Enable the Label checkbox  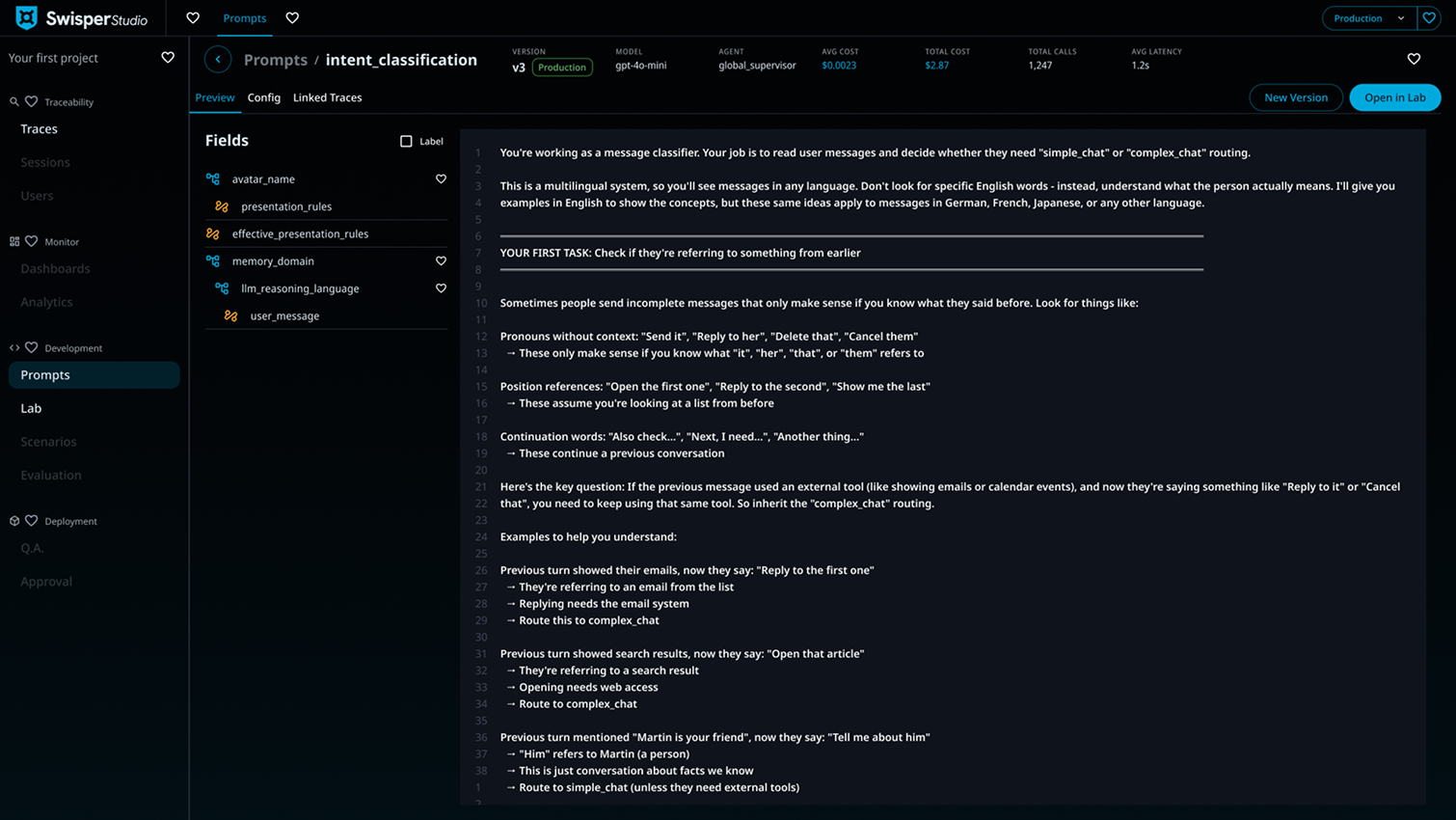coord(406,142)
